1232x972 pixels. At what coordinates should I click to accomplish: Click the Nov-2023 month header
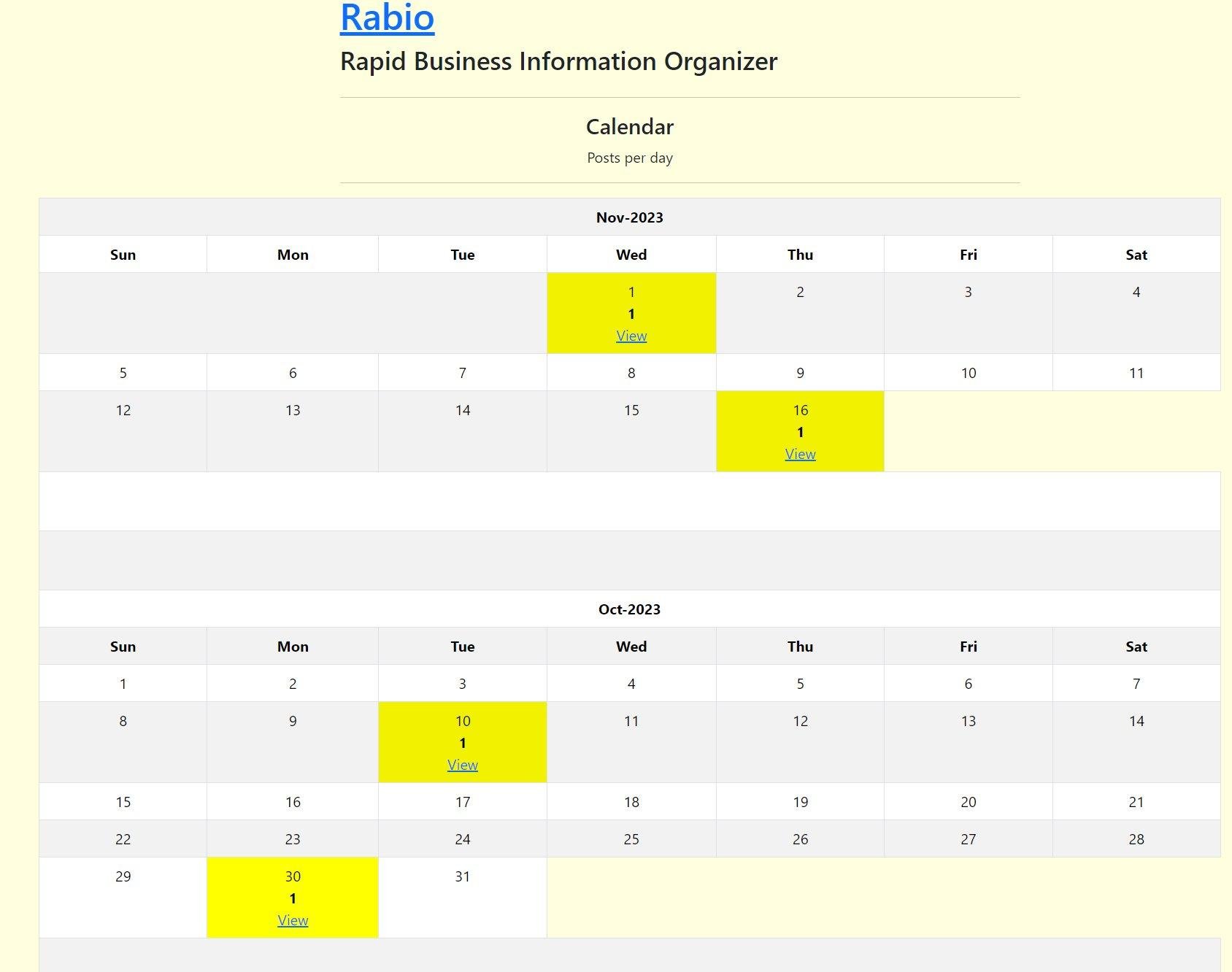630,217
